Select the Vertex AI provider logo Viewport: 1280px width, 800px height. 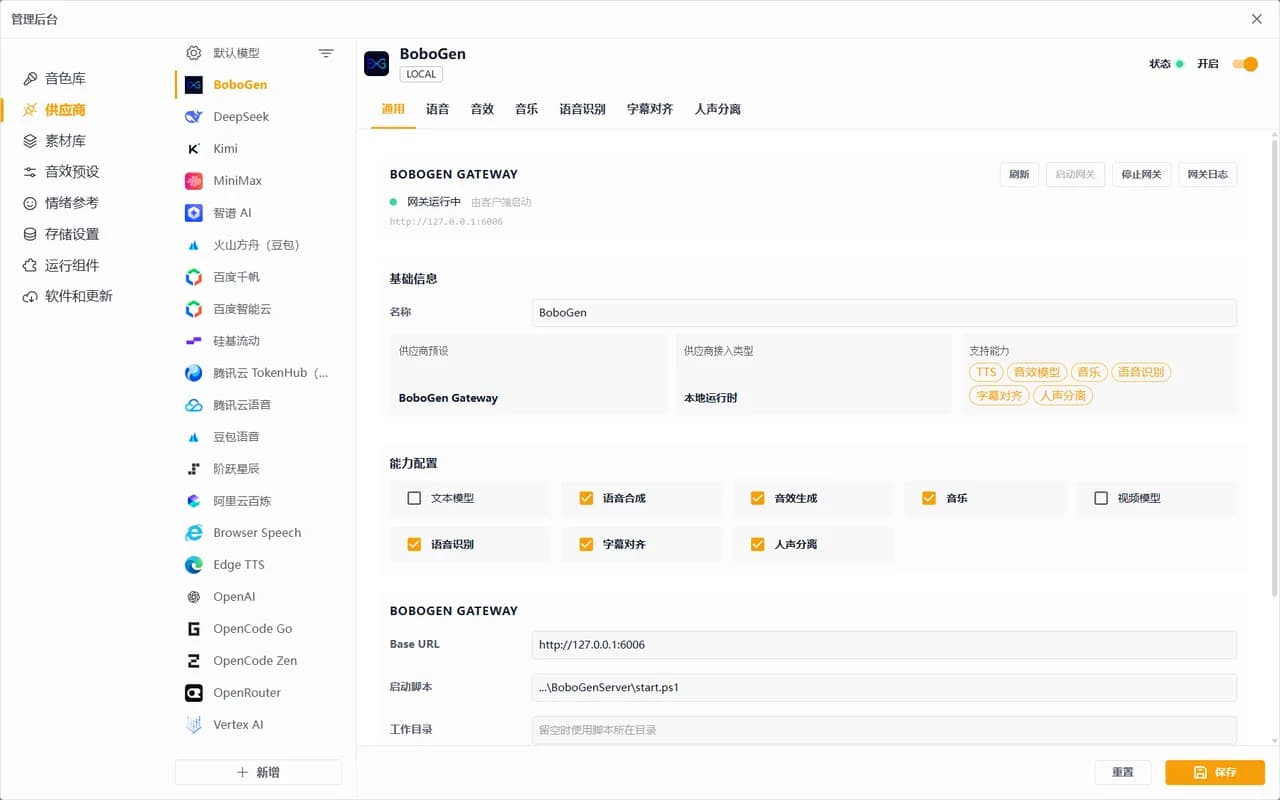(x=194, y=725)
